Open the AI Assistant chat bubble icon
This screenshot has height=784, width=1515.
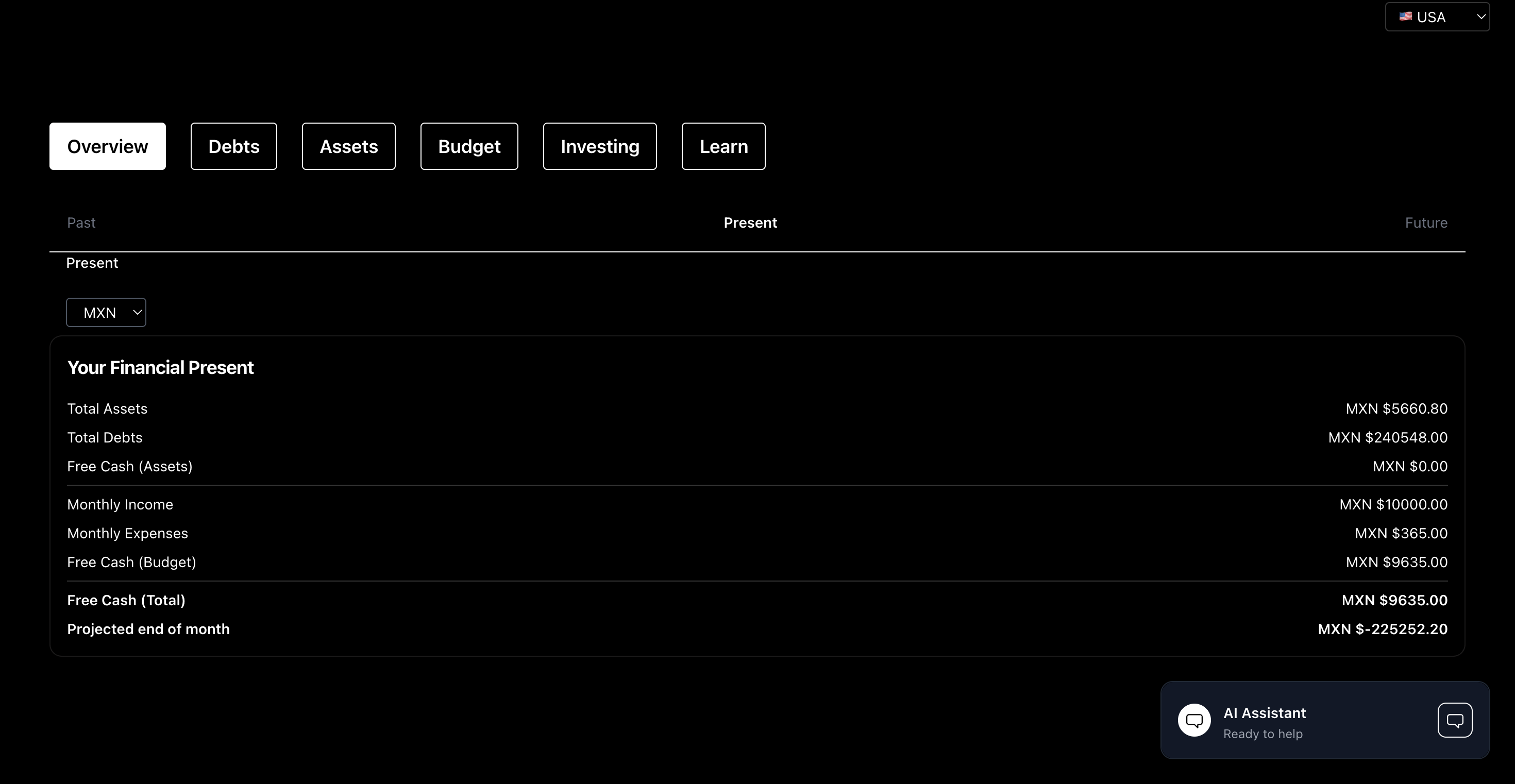click(1194, 720)
